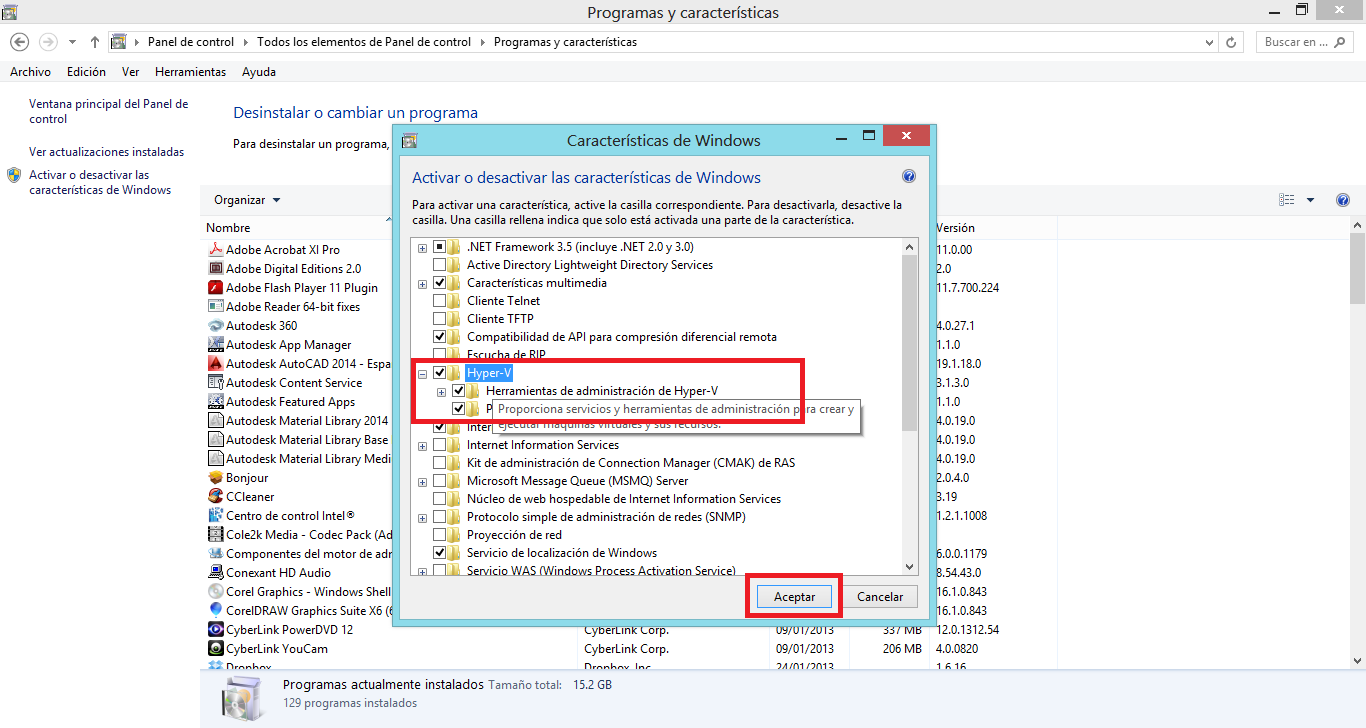
Task: Expand Protocolo simple de administración de redes
Action: pos(423,518)
